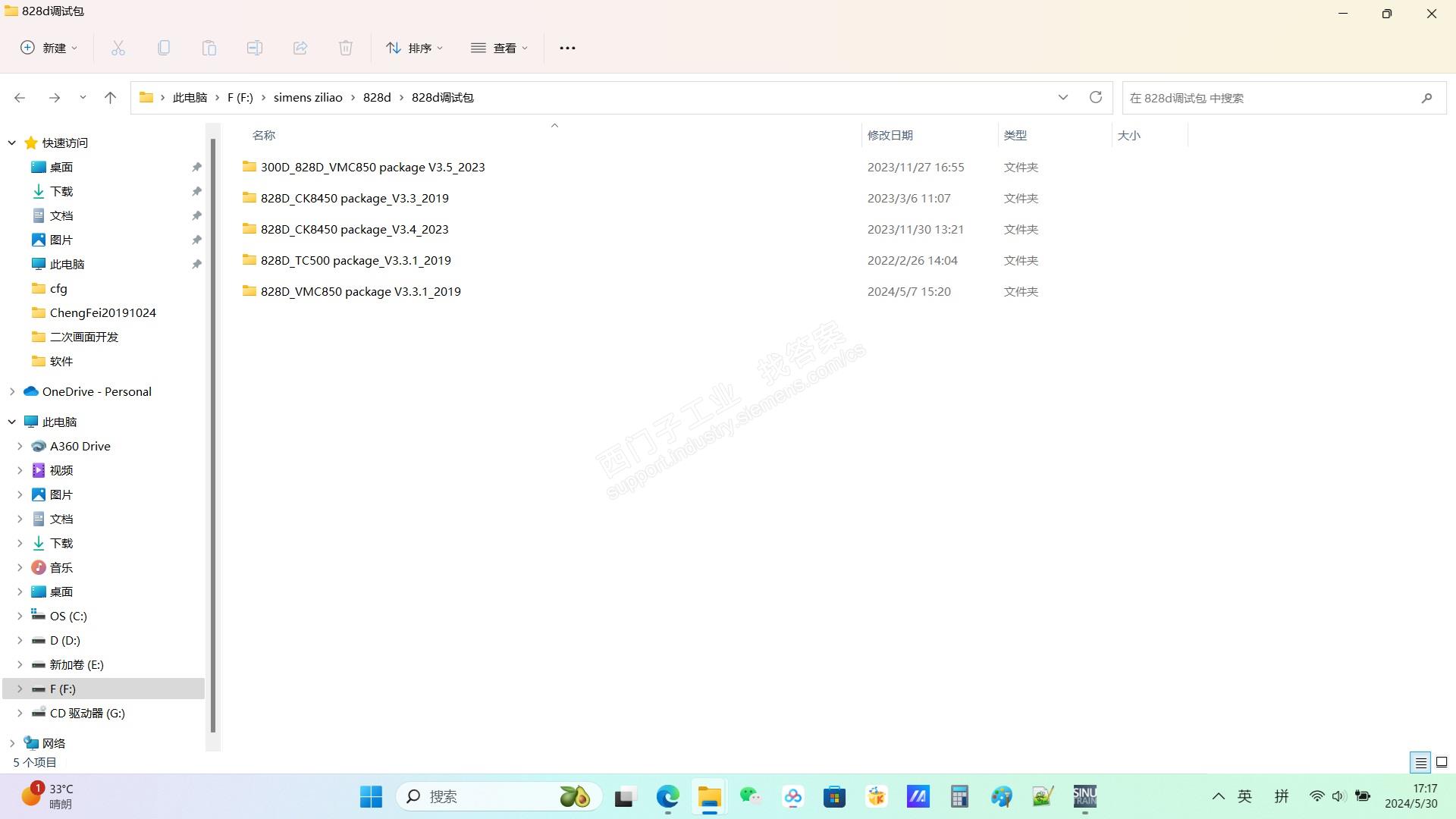Click the Delete trash can icon

coord(346,48)
